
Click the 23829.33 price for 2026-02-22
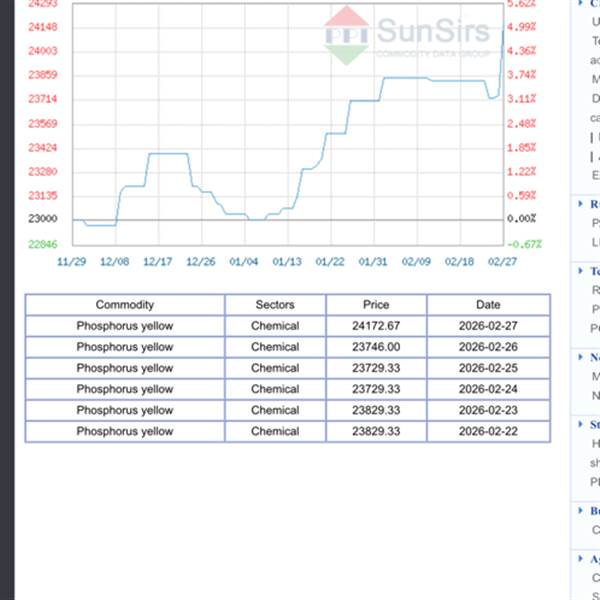376,431
